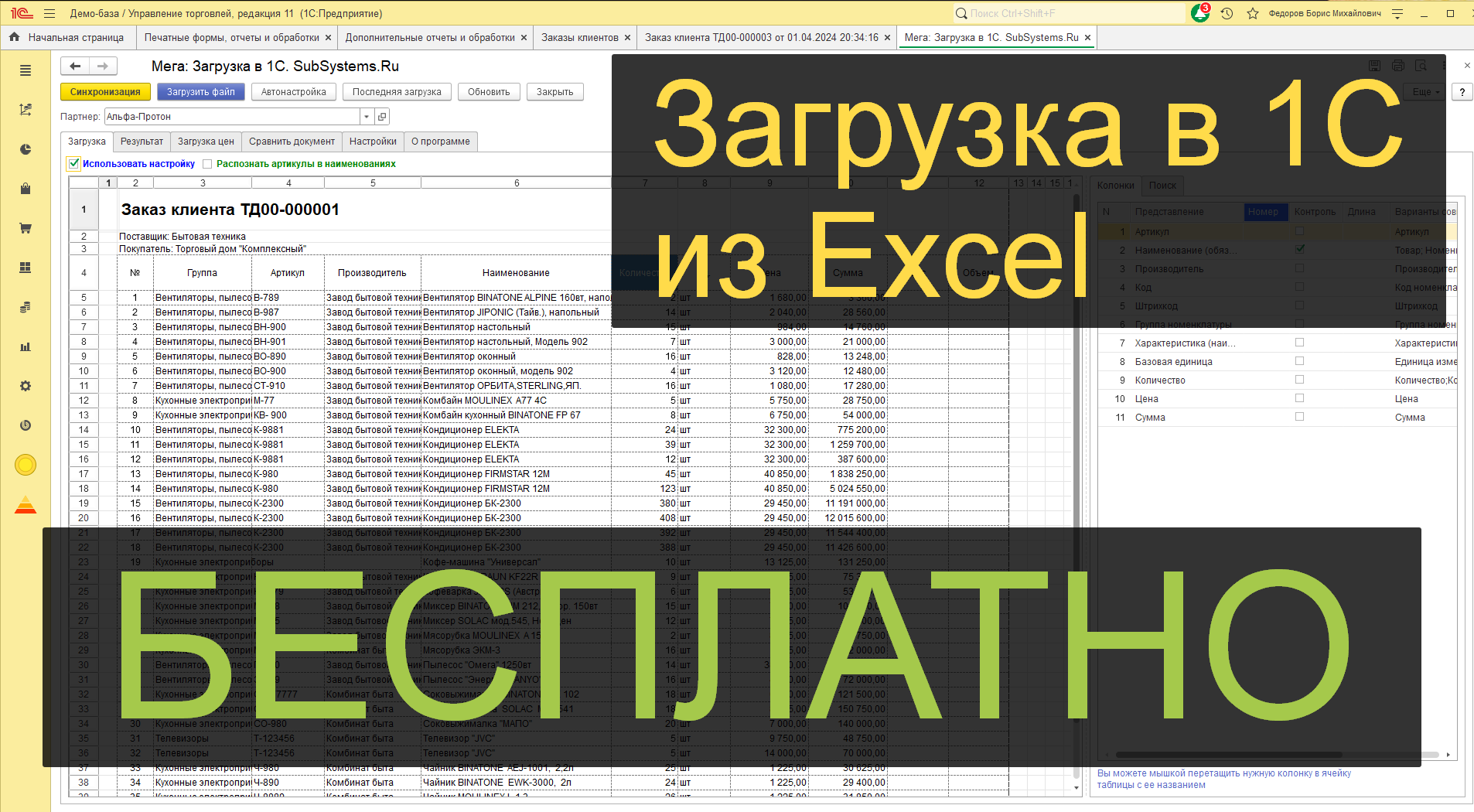
Task: Click the columns table horizontal scrollbar
Action: [x=1277, y=755]
